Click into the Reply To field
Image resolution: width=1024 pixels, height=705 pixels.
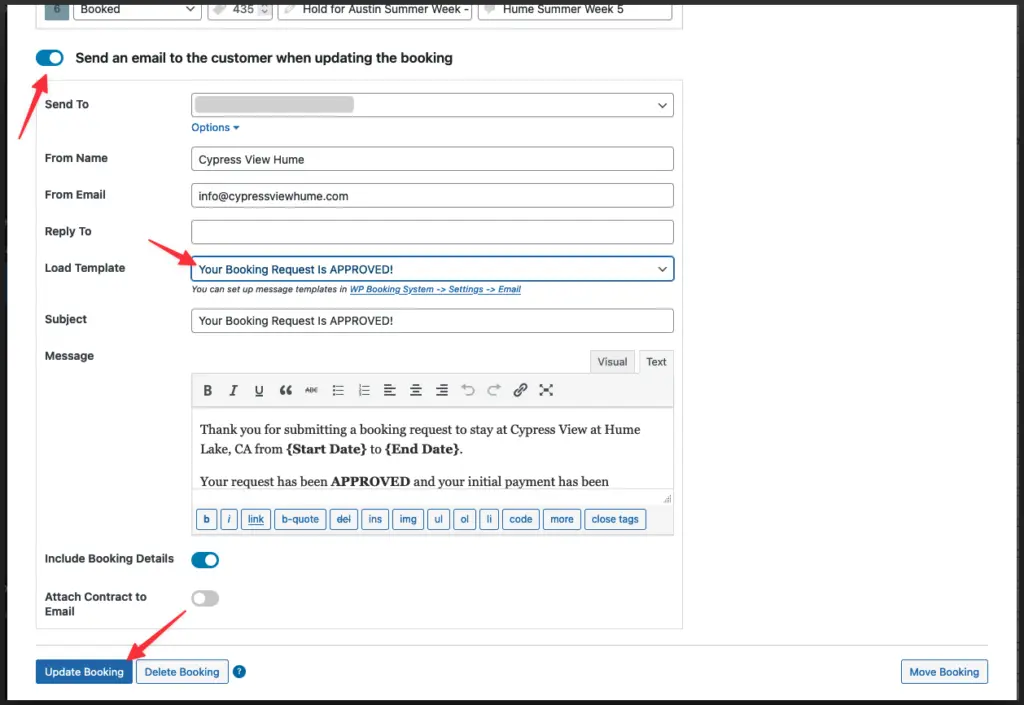432,232
